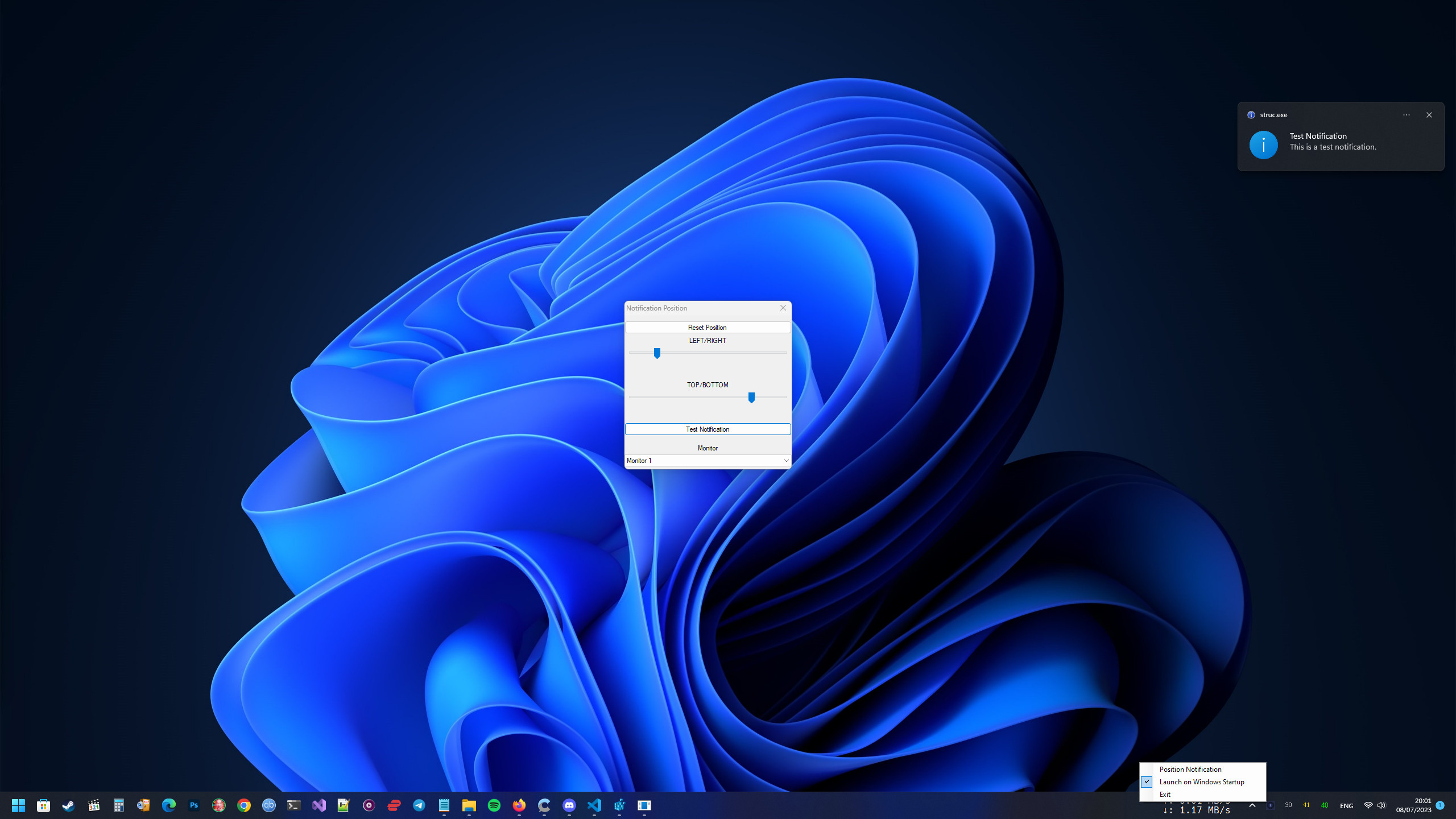The image size is (1456, 819).
Task: Launch Photoshop from the taskbar
Action: click(193, 805)
